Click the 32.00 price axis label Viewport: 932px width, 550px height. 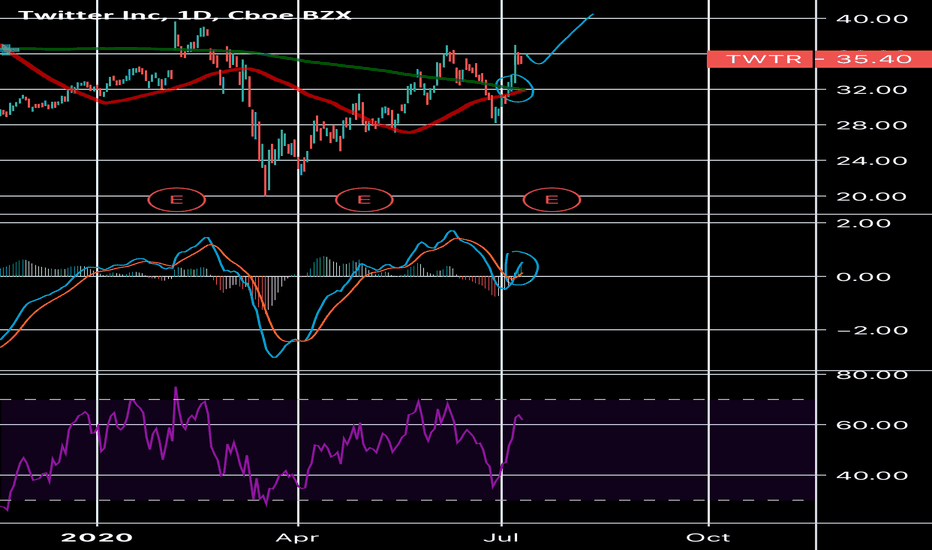[x=872, y=90]
